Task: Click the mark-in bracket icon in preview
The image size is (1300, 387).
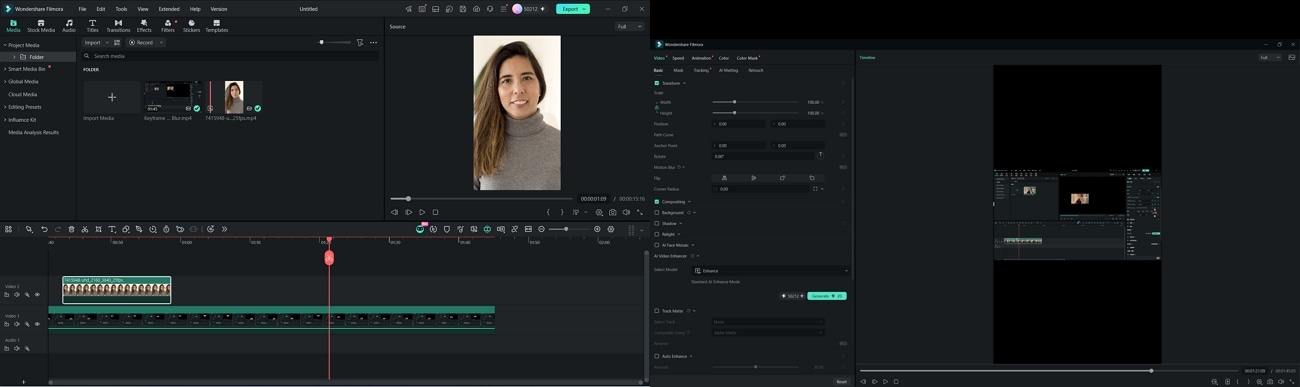Action: click(x=548, y=212)
